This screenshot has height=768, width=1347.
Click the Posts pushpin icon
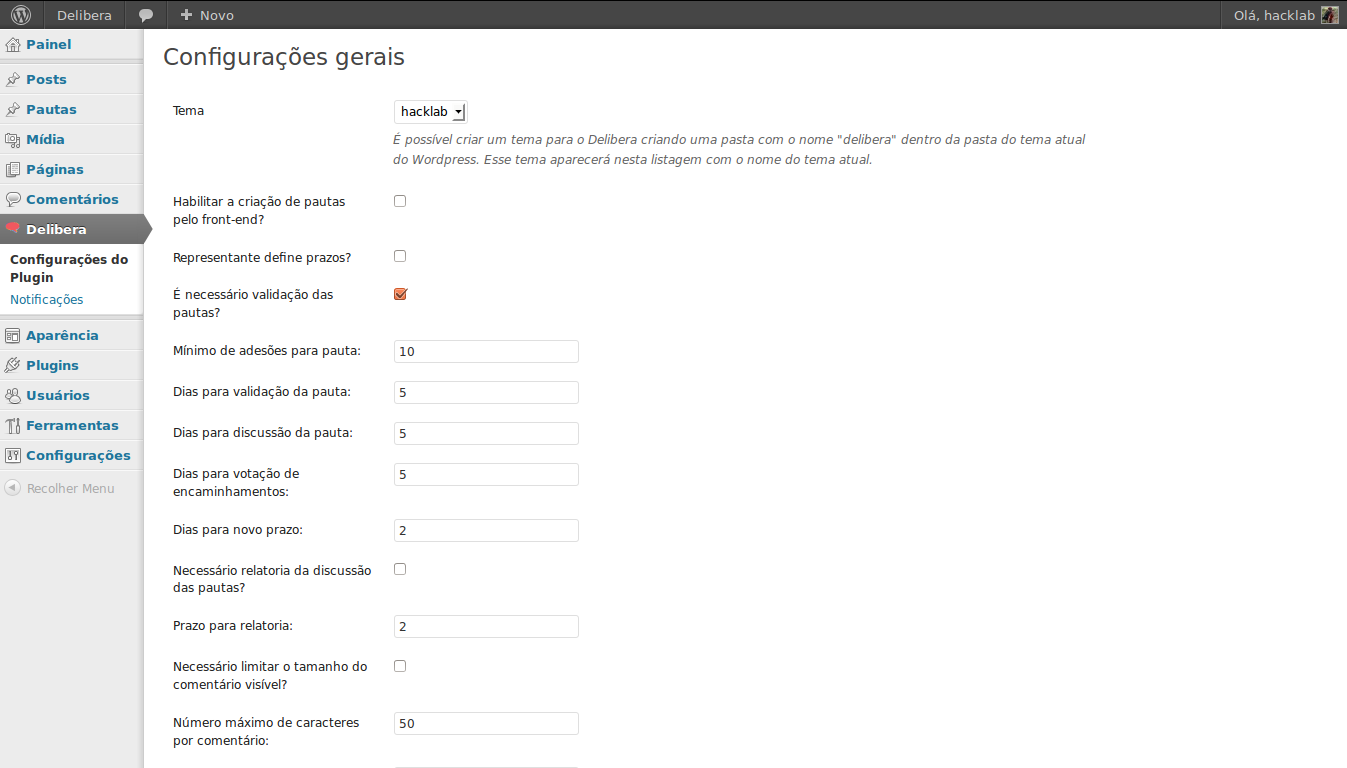coord(13,79)
